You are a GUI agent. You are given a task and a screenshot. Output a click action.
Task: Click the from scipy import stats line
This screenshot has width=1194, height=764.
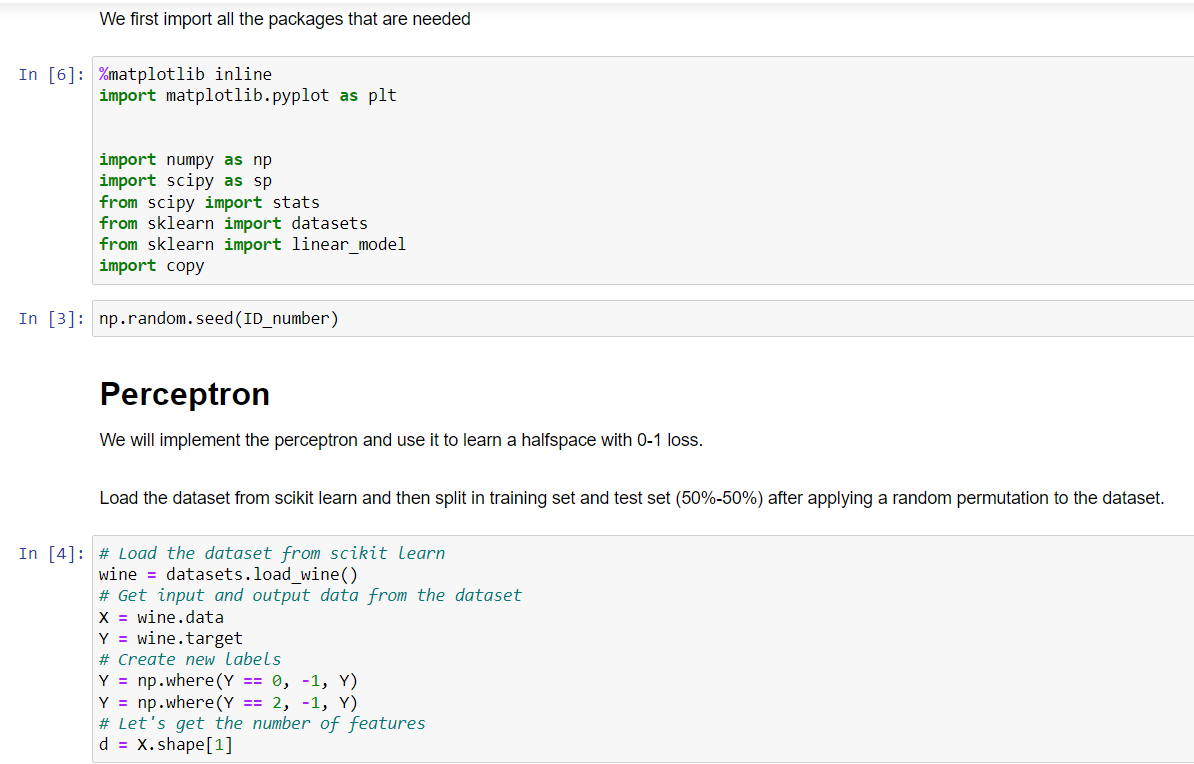tap(208, 201)
